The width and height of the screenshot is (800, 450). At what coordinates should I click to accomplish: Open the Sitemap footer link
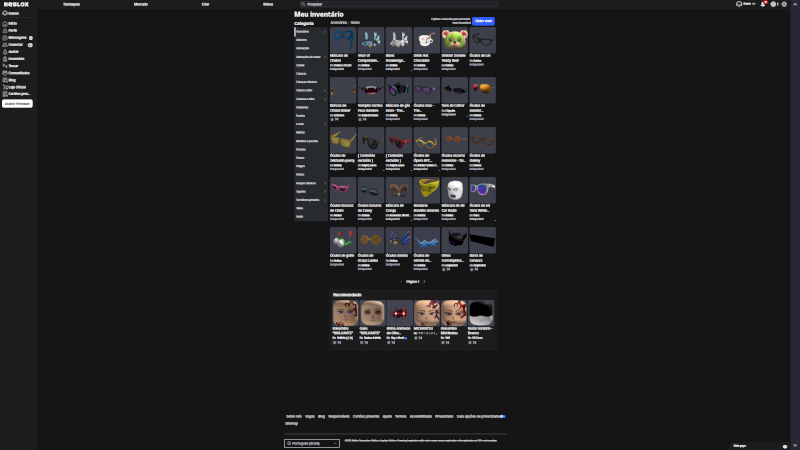(291, 423)
